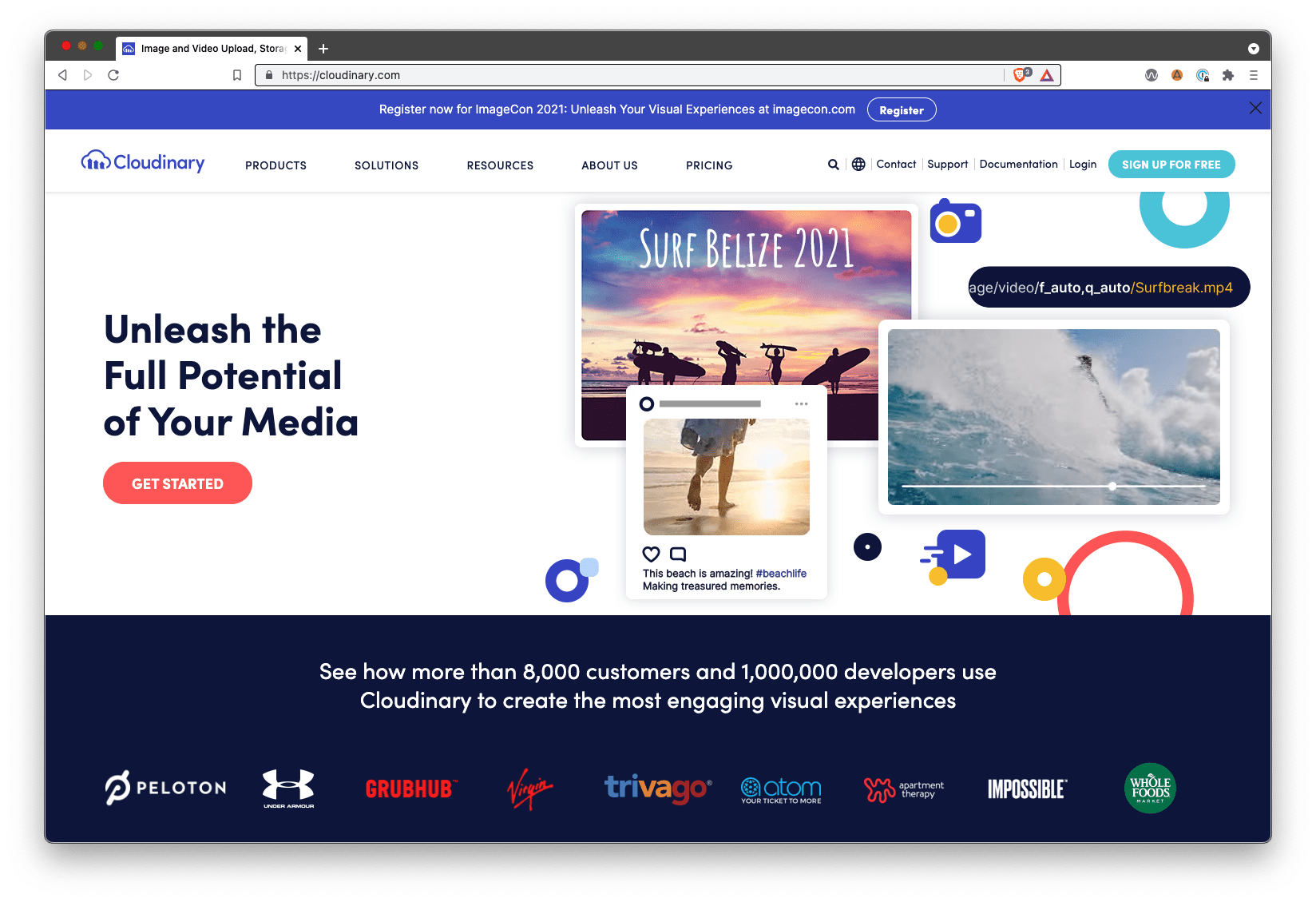The image size is (1316, 902).
Task: Open the WordPress extension icon in toolbar
Action: [x=1151, y=75]
